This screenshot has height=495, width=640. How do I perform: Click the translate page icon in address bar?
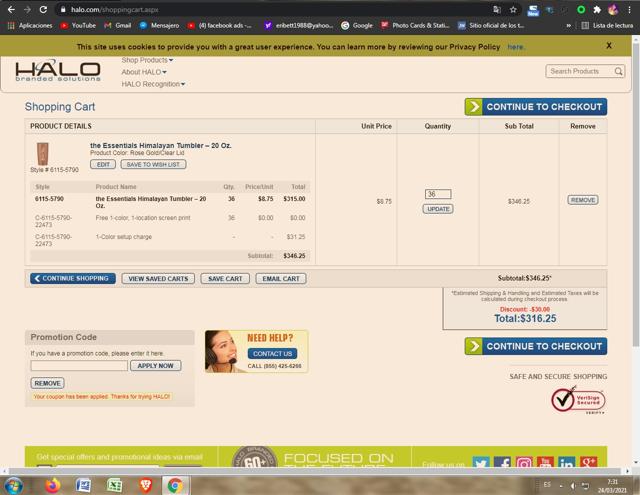497,9
